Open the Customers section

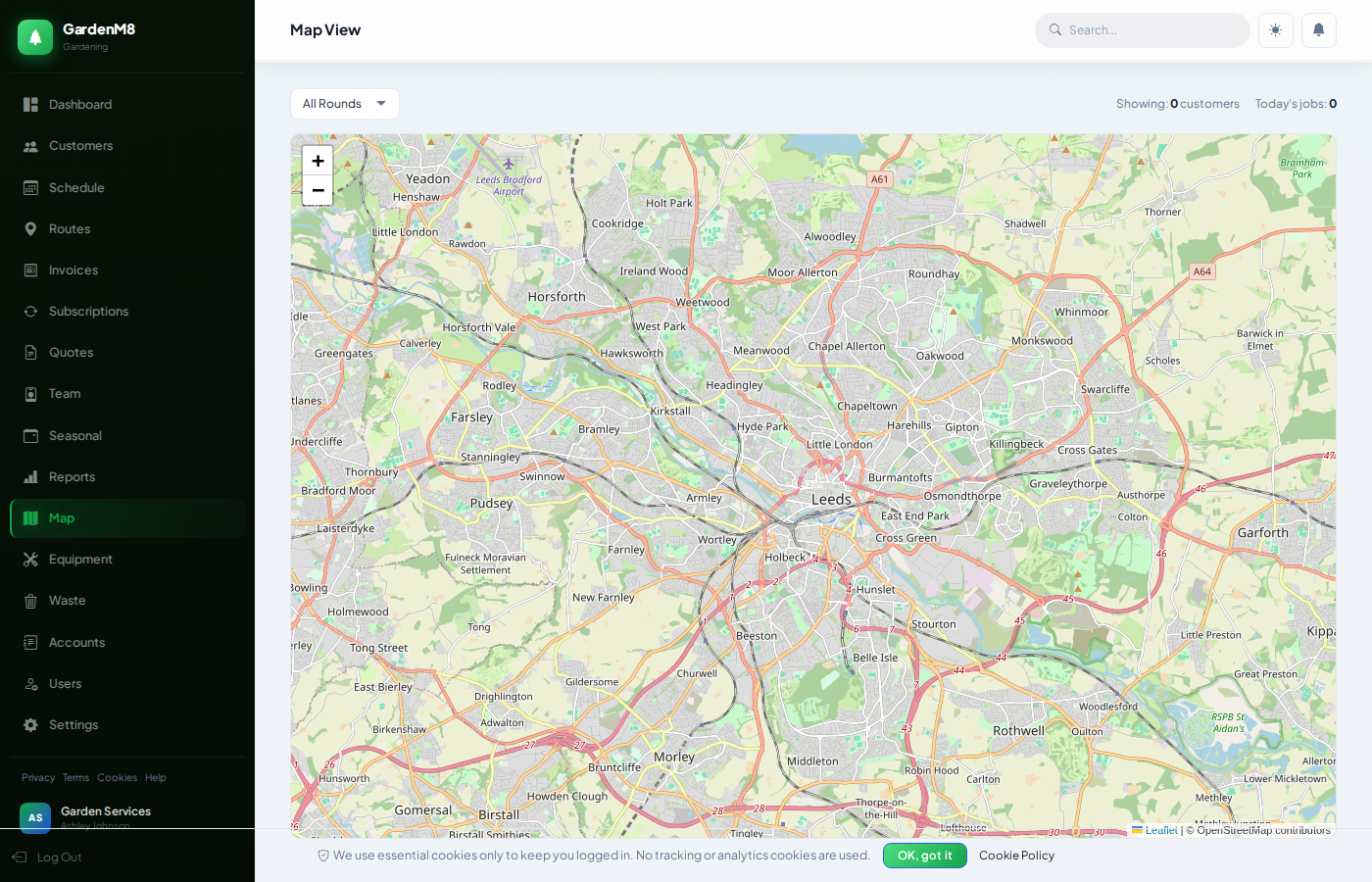tap(80, 145)
